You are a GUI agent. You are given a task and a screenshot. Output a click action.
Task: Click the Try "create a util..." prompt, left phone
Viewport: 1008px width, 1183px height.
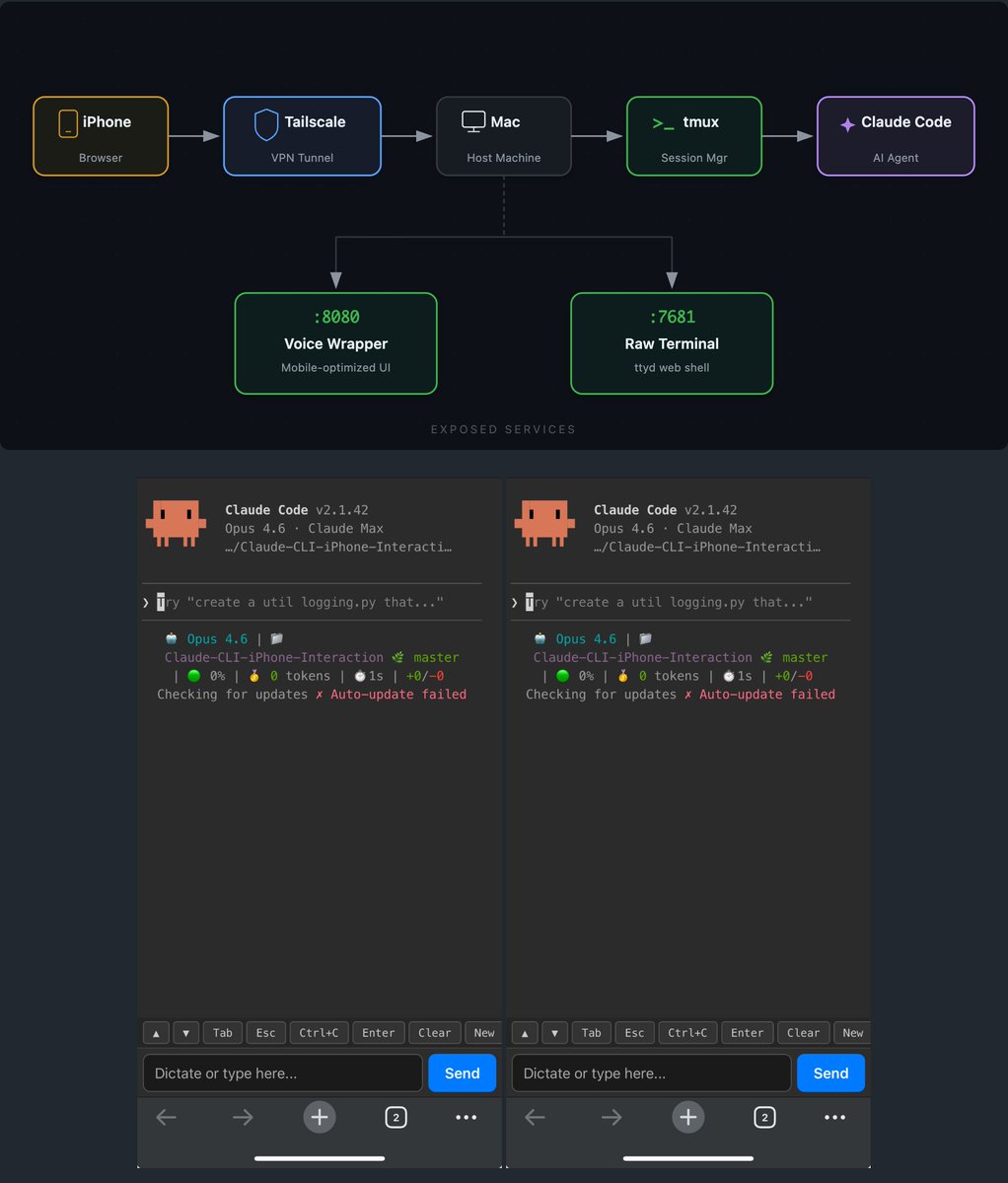300,602
